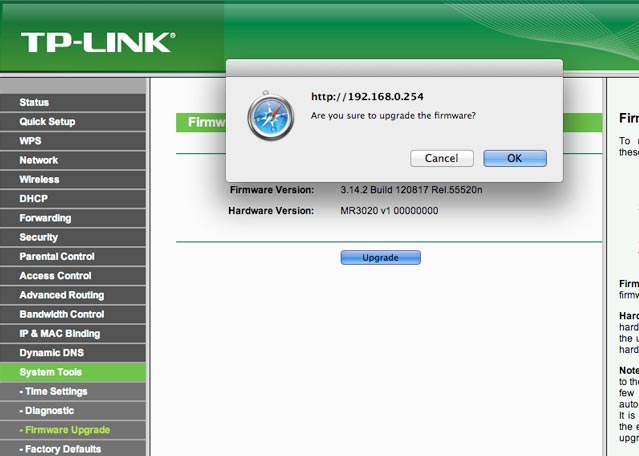Select DHCP in the sidebar

click(x=33, y=199)
